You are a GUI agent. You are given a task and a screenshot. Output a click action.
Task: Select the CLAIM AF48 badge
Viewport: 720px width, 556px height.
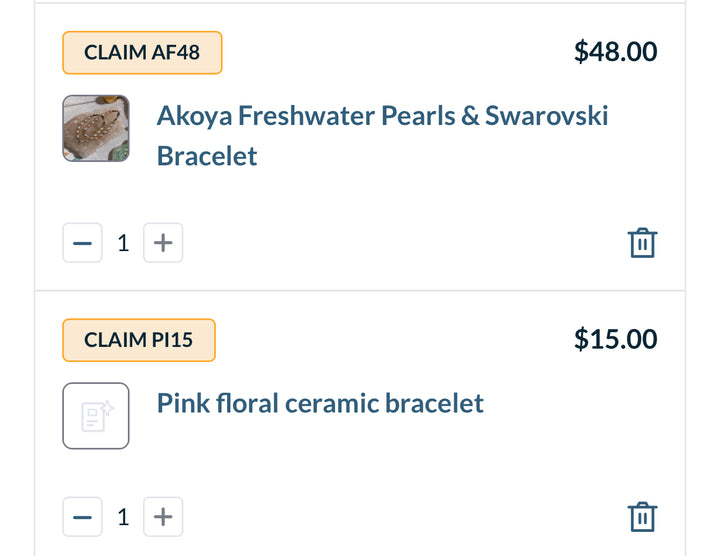[x=142, y=53]
